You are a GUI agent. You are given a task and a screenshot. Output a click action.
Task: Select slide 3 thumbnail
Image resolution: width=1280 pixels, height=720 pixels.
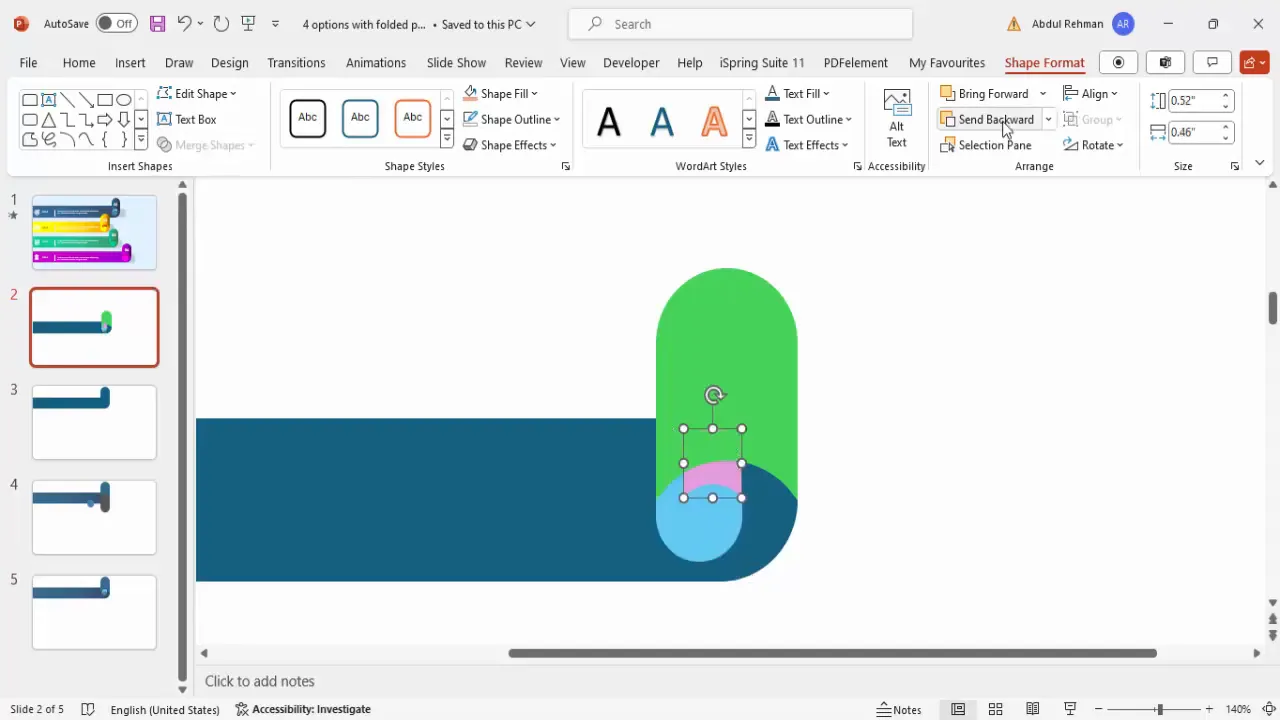point(94,422)
